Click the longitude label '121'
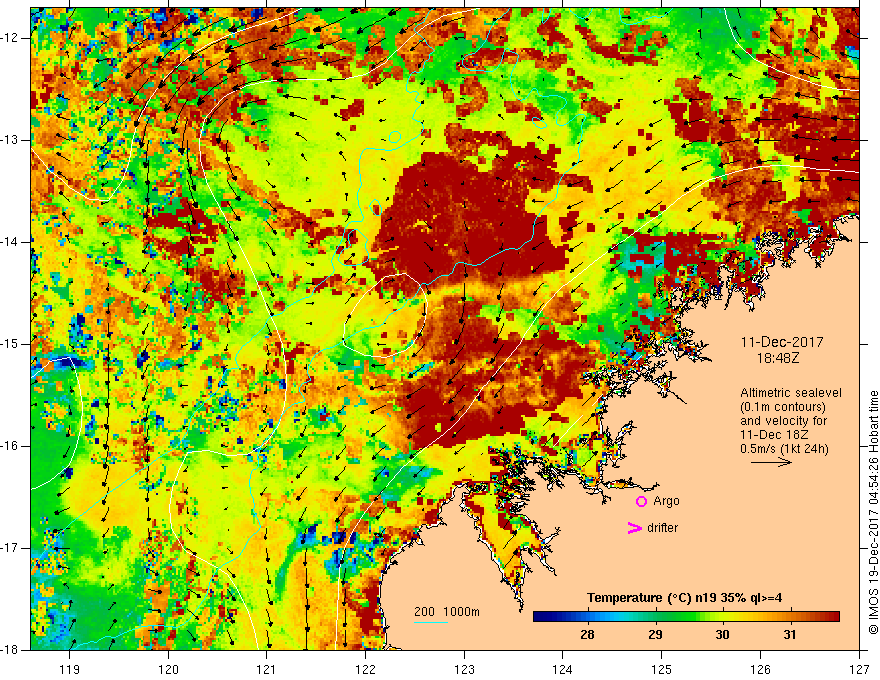Viewport: 880px width, 680px height. pos(267,669)
